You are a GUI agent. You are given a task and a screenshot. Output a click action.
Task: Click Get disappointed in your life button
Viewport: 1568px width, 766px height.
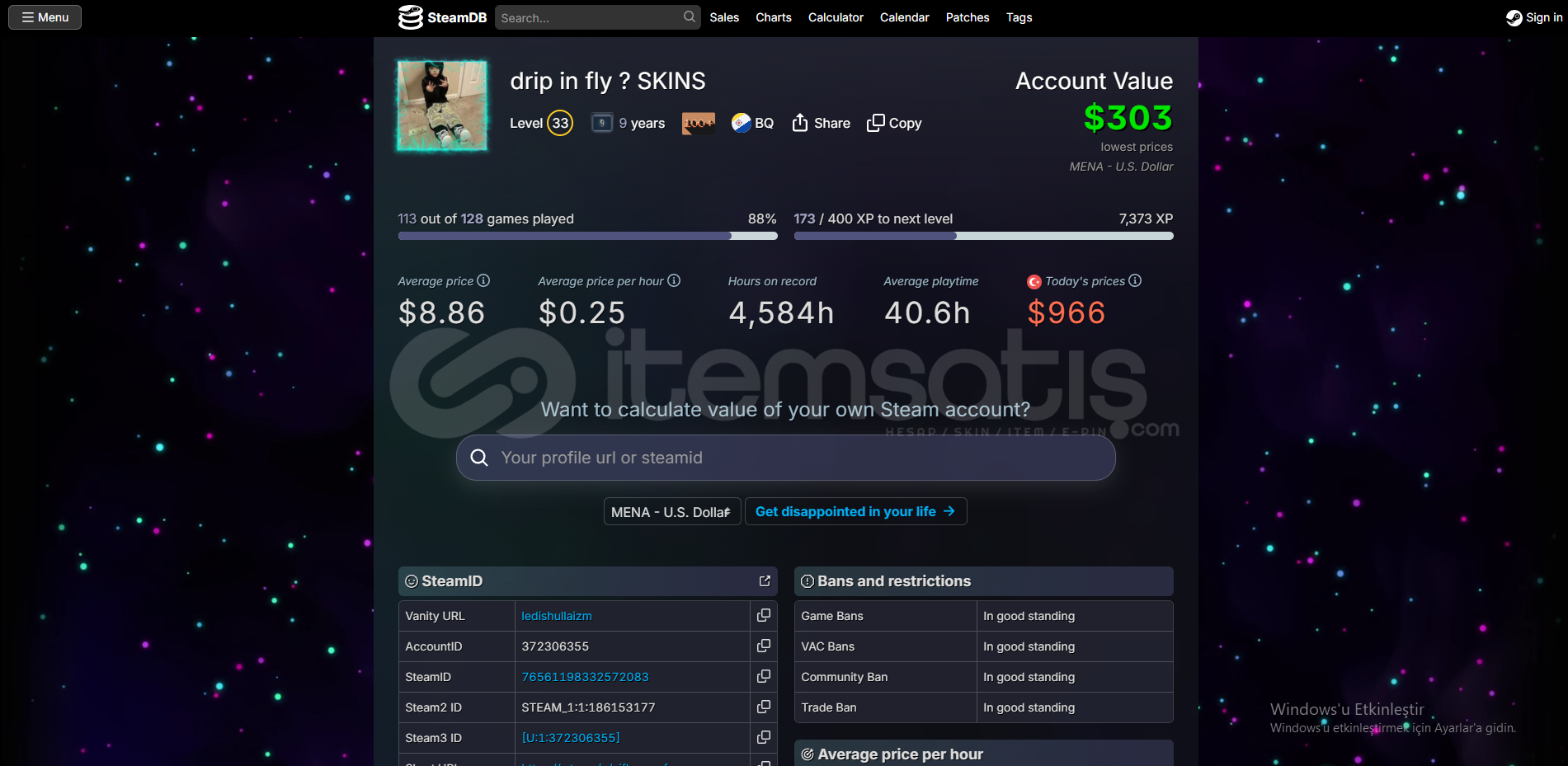855,512
